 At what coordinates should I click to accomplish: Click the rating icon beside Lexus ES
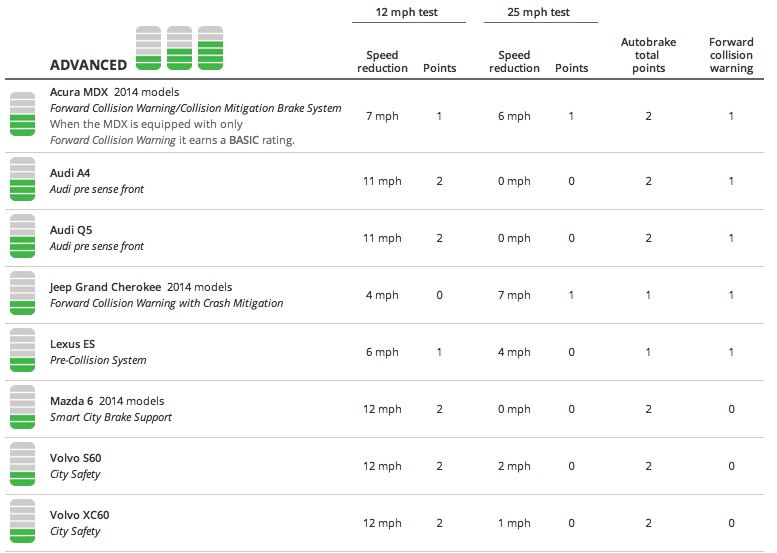22,350
